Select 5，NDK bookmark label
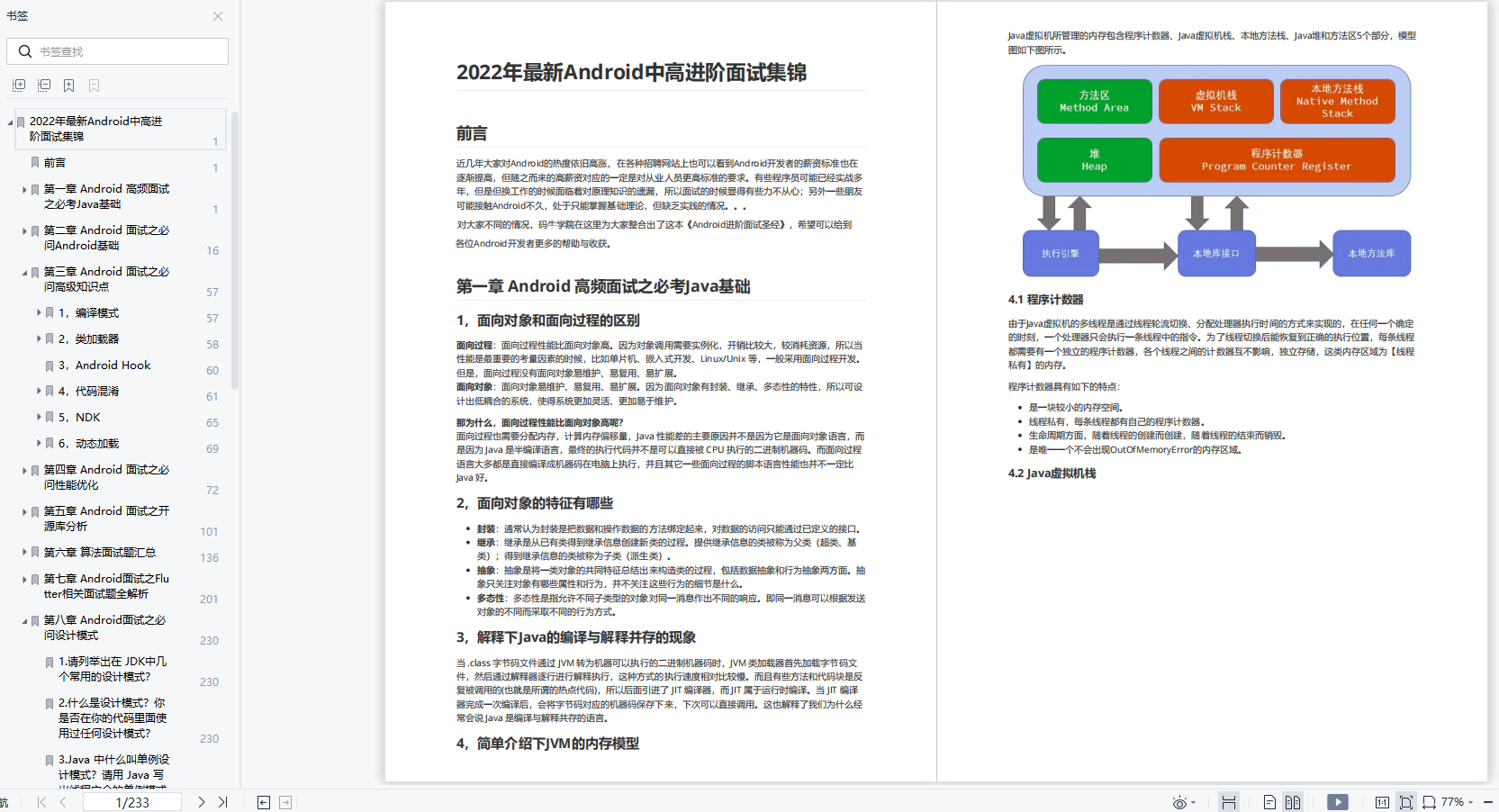The image size is (1499, 812). 79,418
